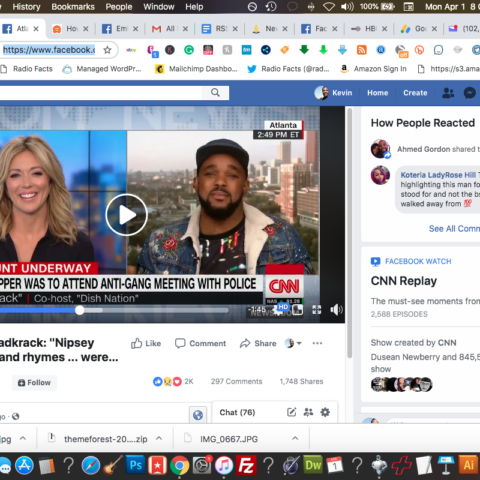Close the first Facebook tab
Screen dimensions: 480x480
[36, 29]
